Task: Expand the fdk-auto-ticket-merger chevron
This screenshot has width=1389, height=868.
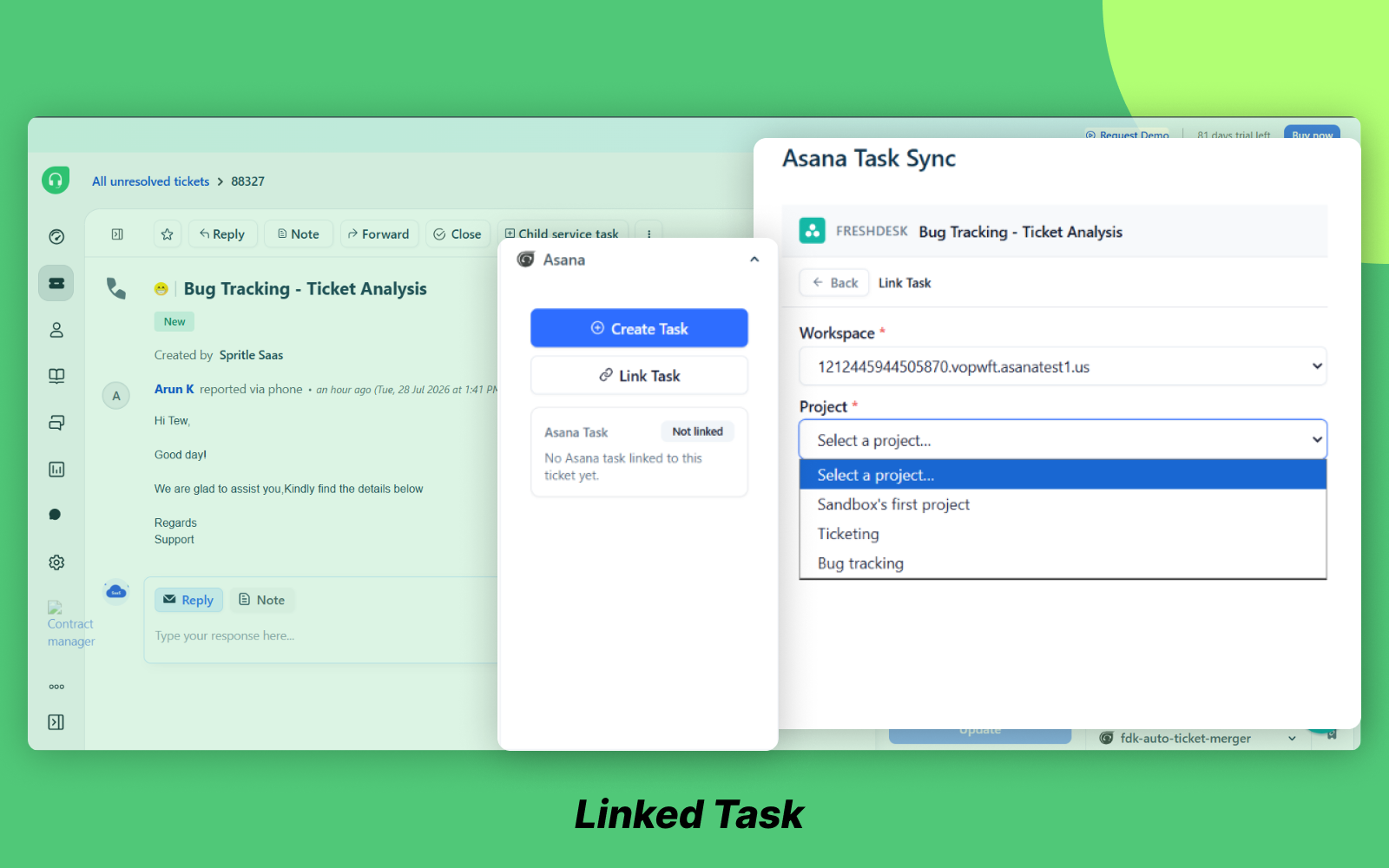Action: tap(1292, 739)
